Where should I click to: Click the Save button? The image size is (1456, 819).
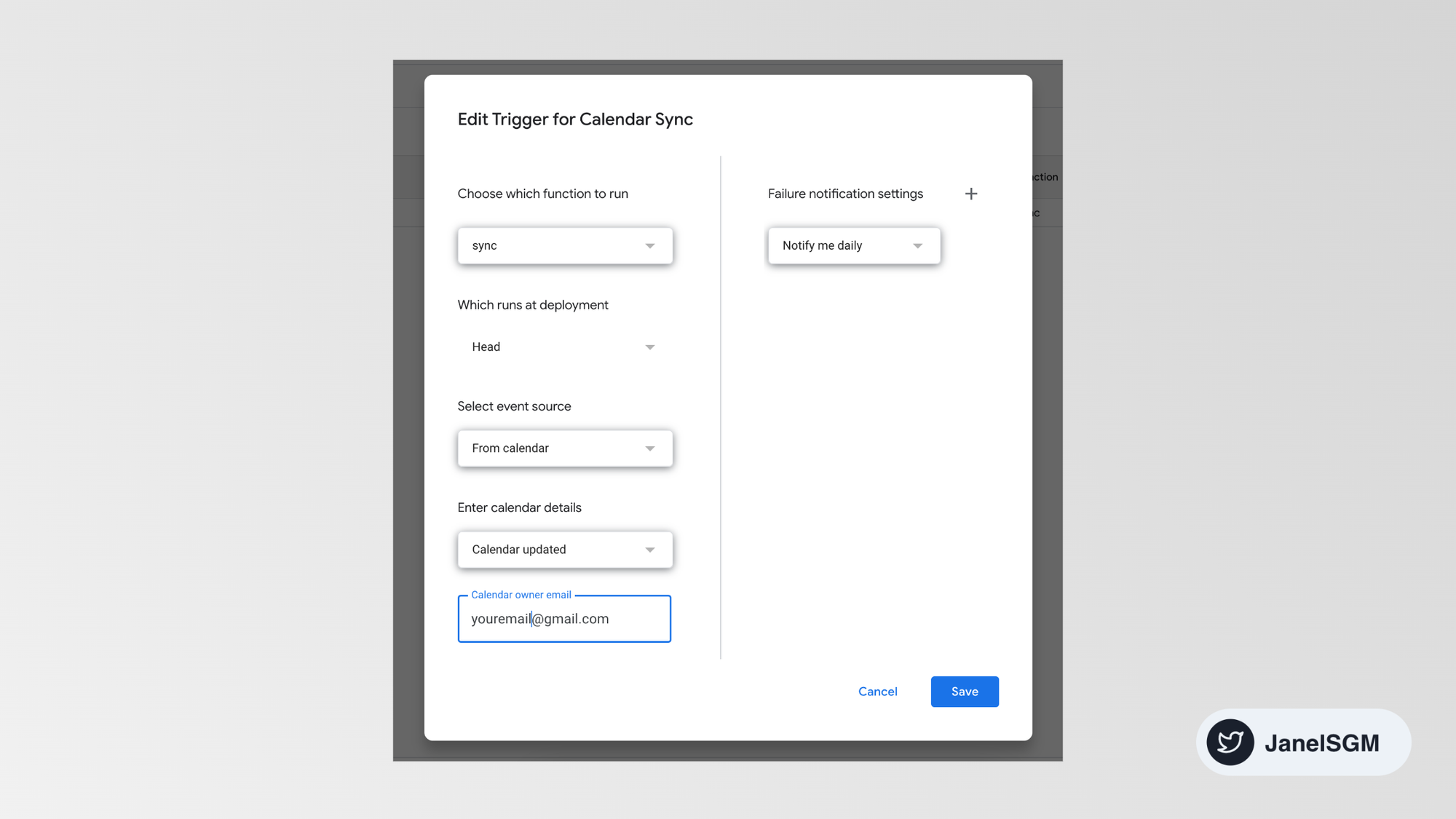click(x=964, y=691)
